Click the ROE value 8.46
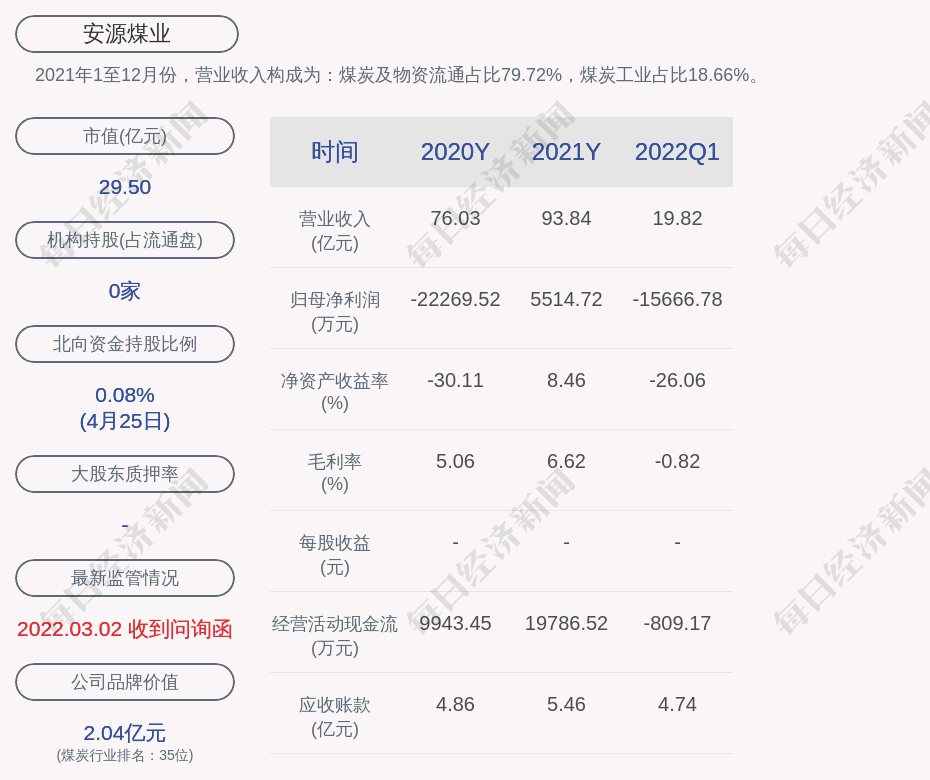Viewport: 930px width, 780px height. coord(566,380)
